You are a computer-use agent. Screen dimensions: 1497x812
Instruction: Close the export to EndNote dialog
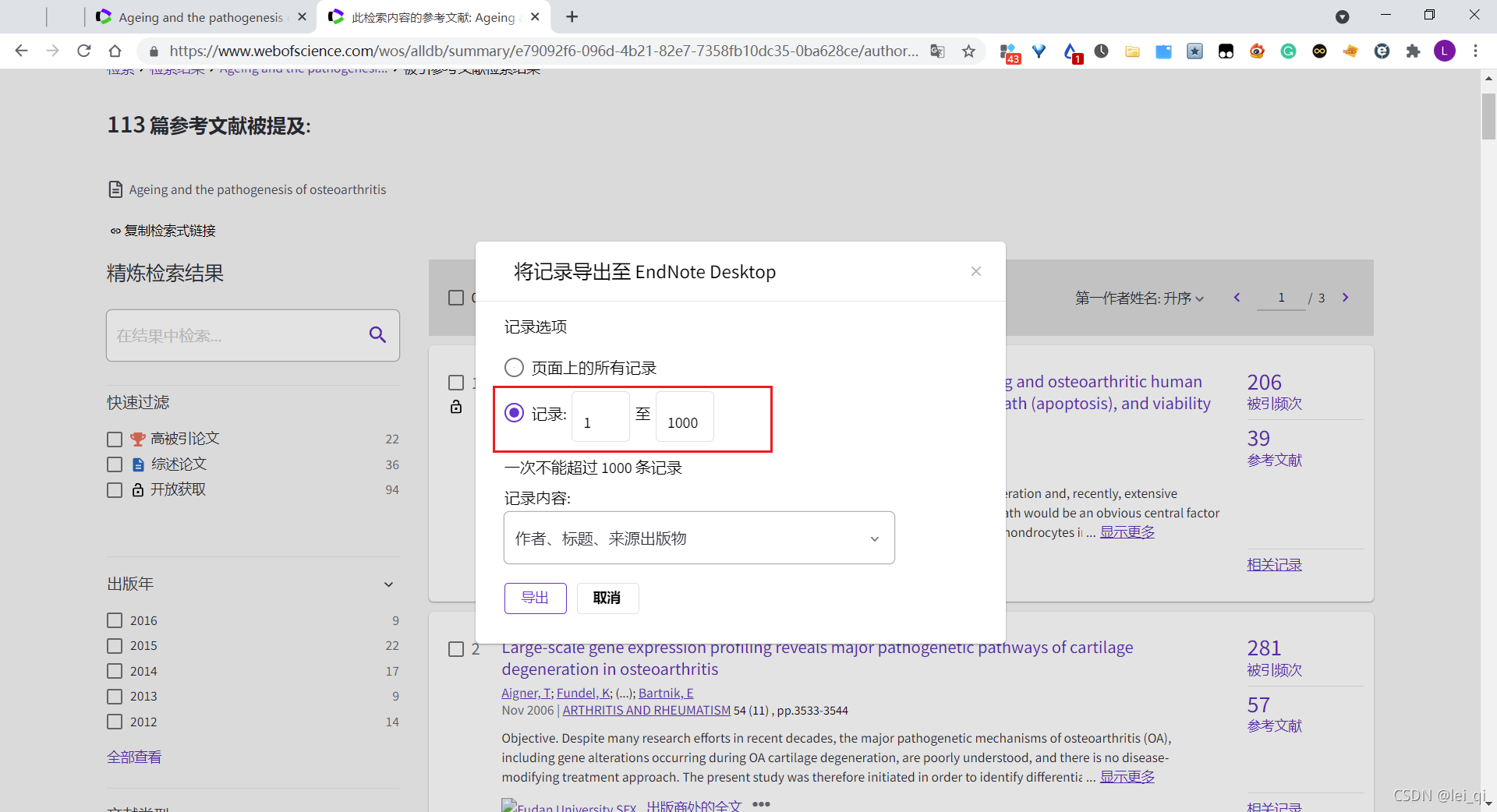[x=975, y=271]
